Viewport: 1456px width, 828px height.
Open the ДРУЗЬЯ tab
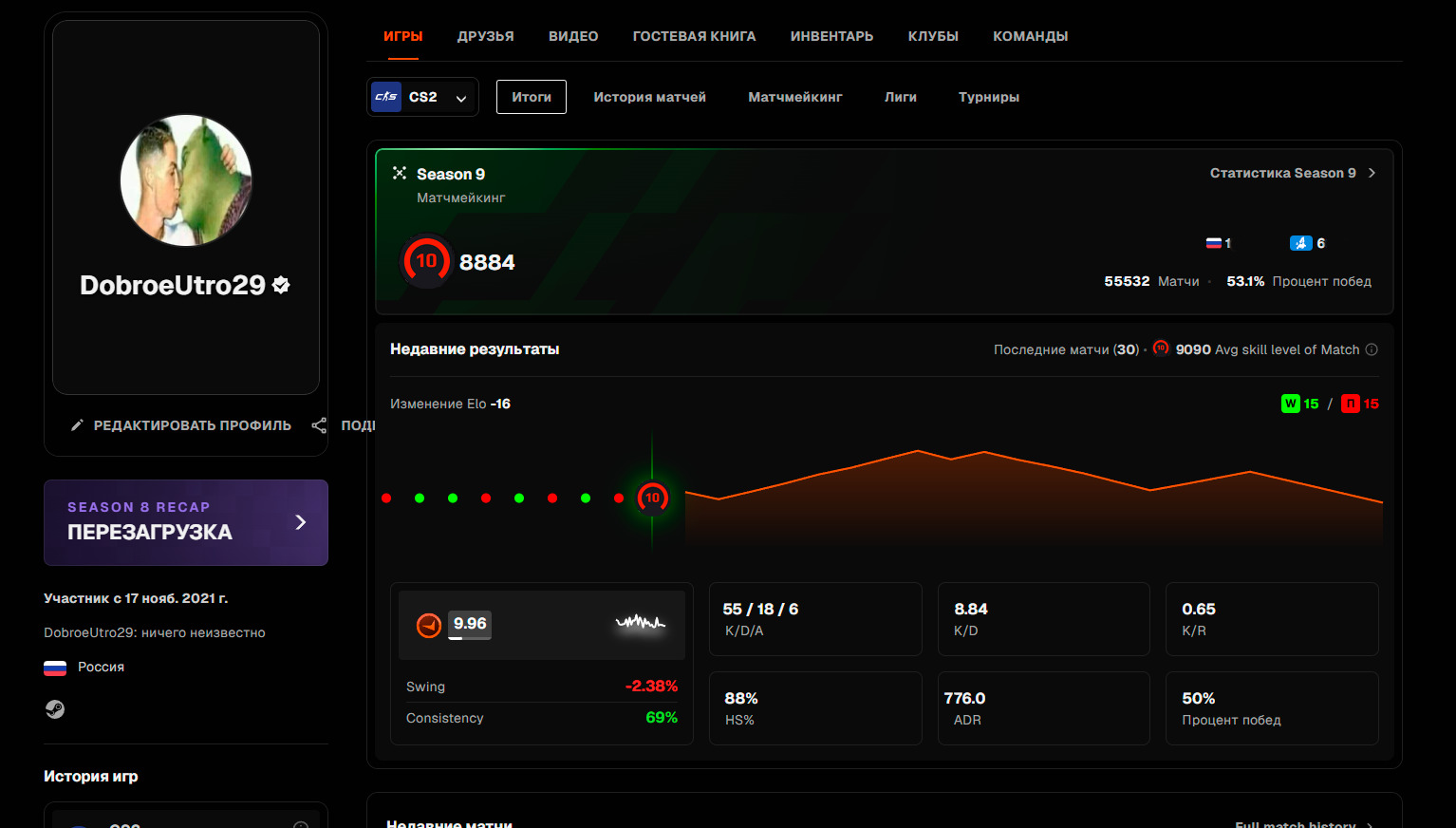click(486, 36)
